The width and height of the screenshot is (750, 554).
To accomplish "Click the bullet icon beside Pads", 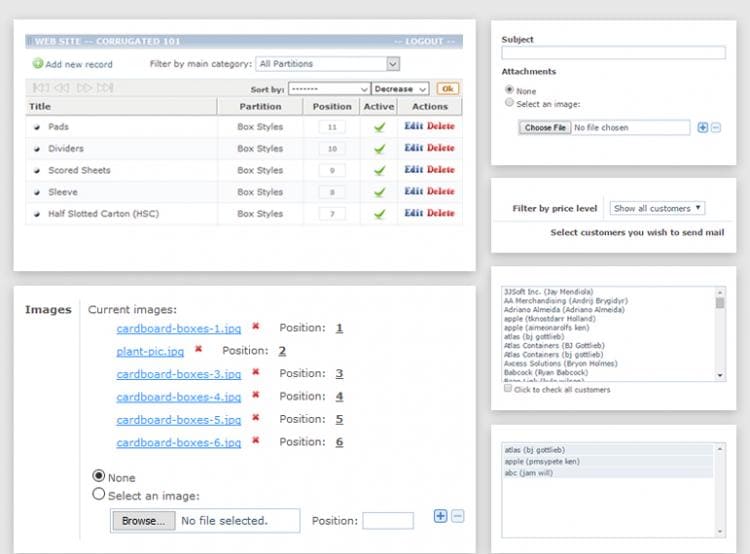I will coord(37,127).
